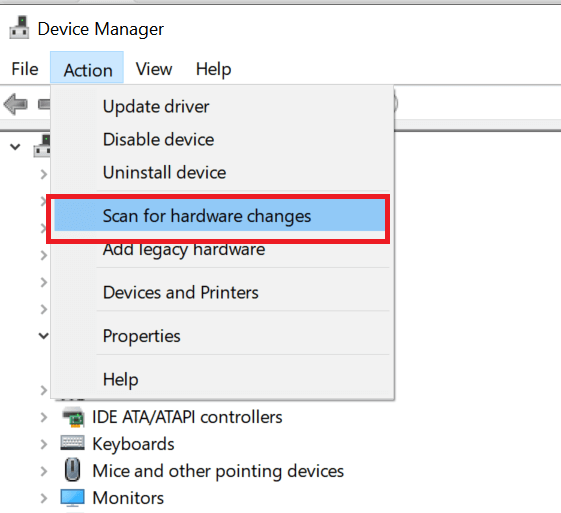Click the mouse pointing devices icon

pyautogui.click(x=73, y=470)
